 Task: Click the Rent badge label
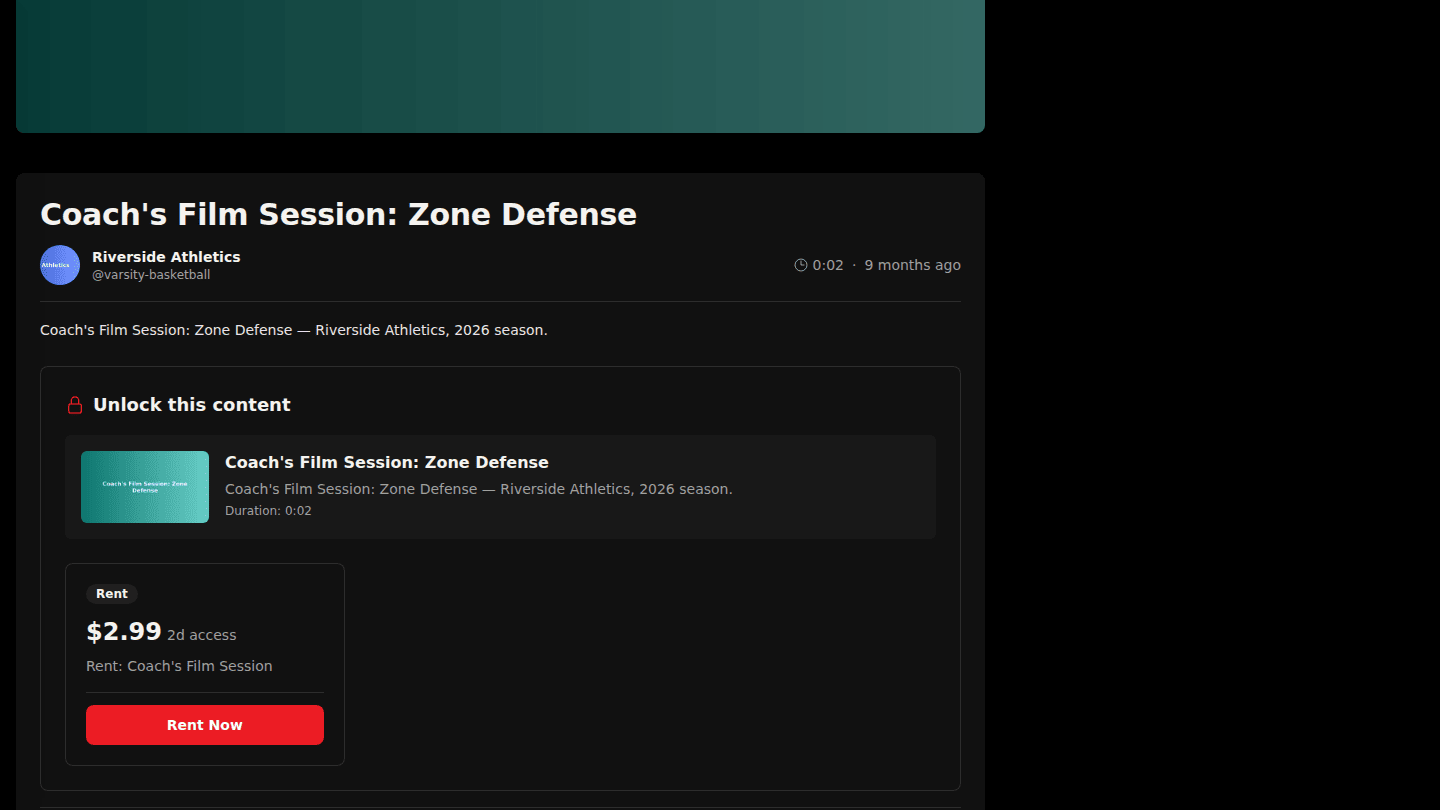coord(112,594)
